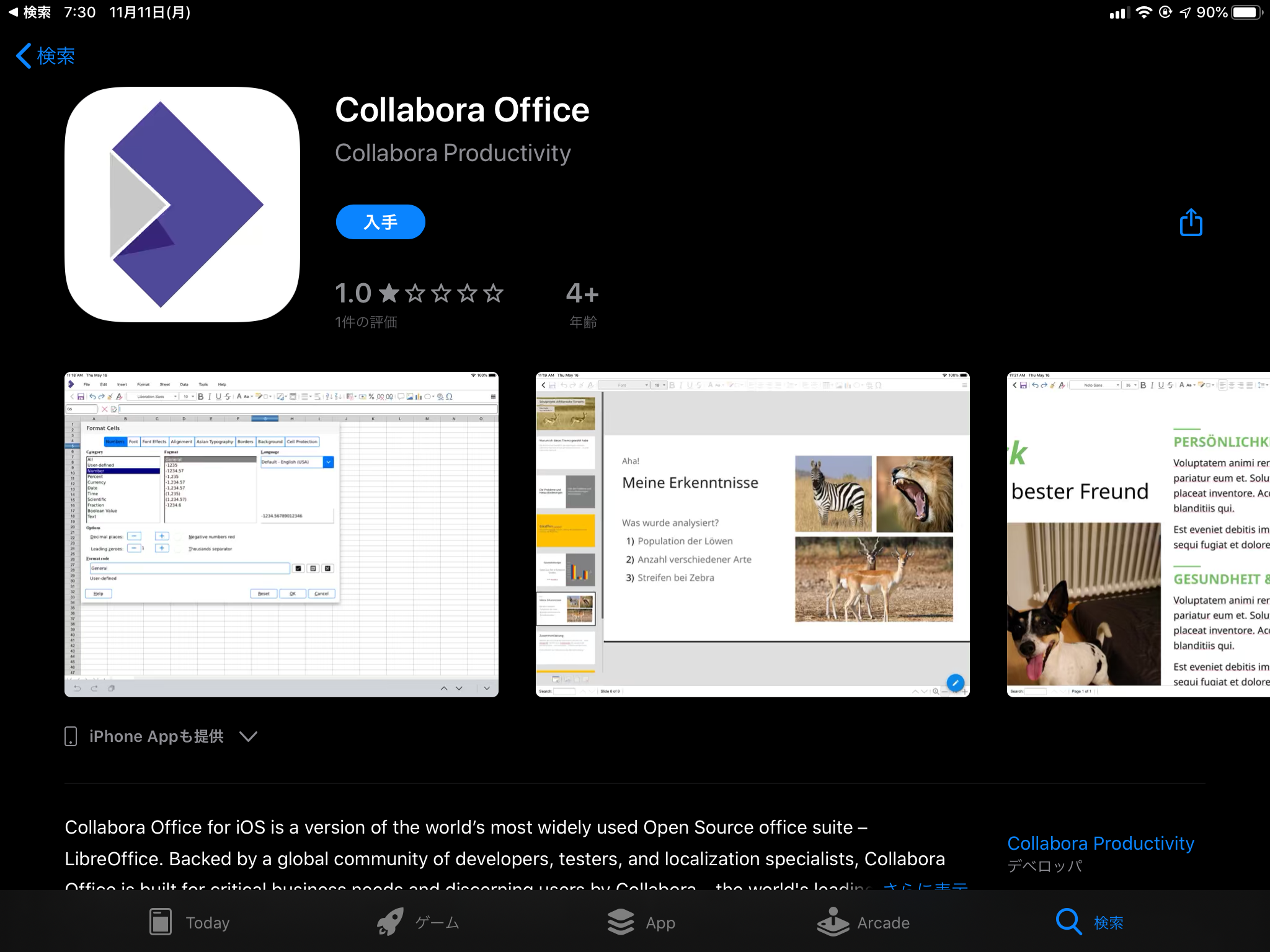Switch to the Arcade tab
This screenshot has height=952, width=1270.
click(864, 922)
